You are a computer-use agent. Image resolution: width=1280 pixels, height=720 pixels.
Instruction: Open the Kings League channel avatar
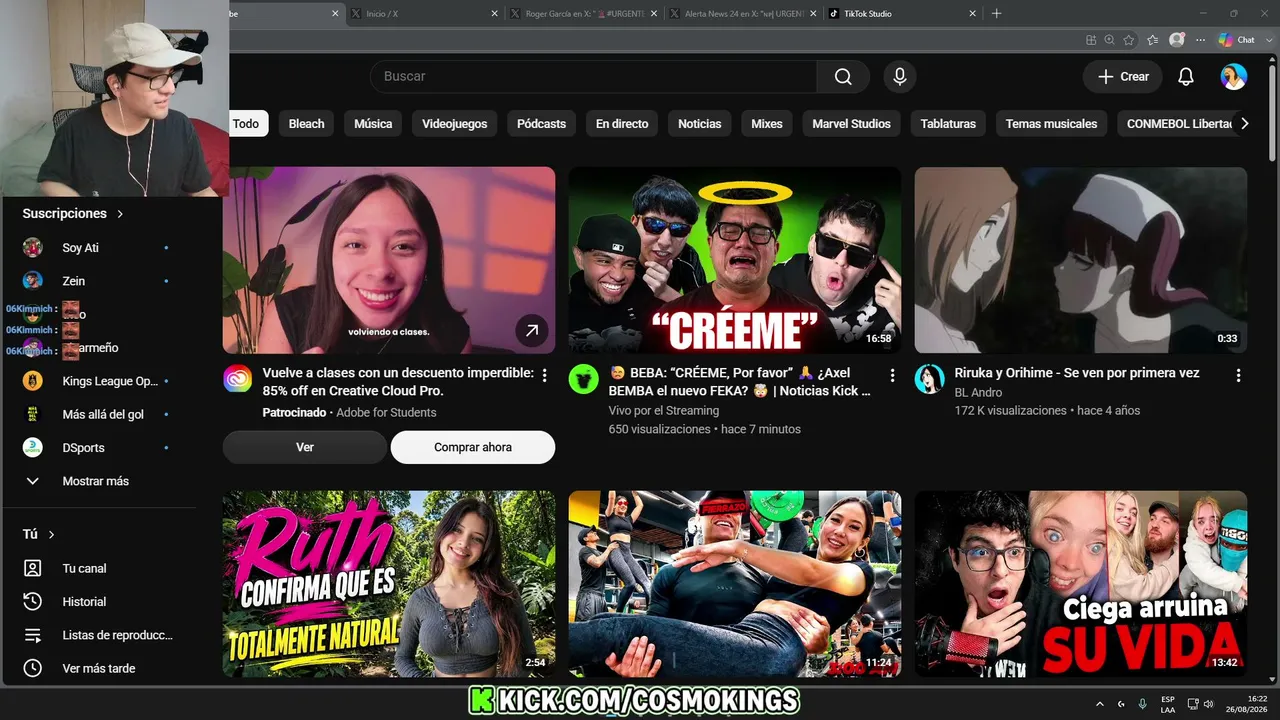coord(33,381)
